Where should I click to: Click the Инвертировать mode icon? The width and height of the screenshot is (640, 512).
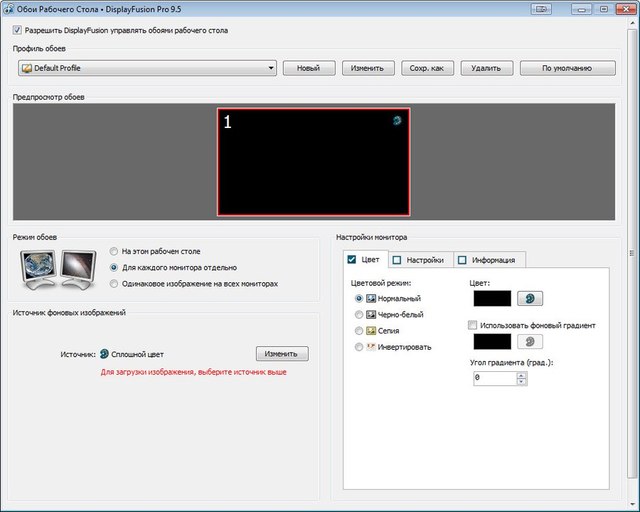pos(371,347)
